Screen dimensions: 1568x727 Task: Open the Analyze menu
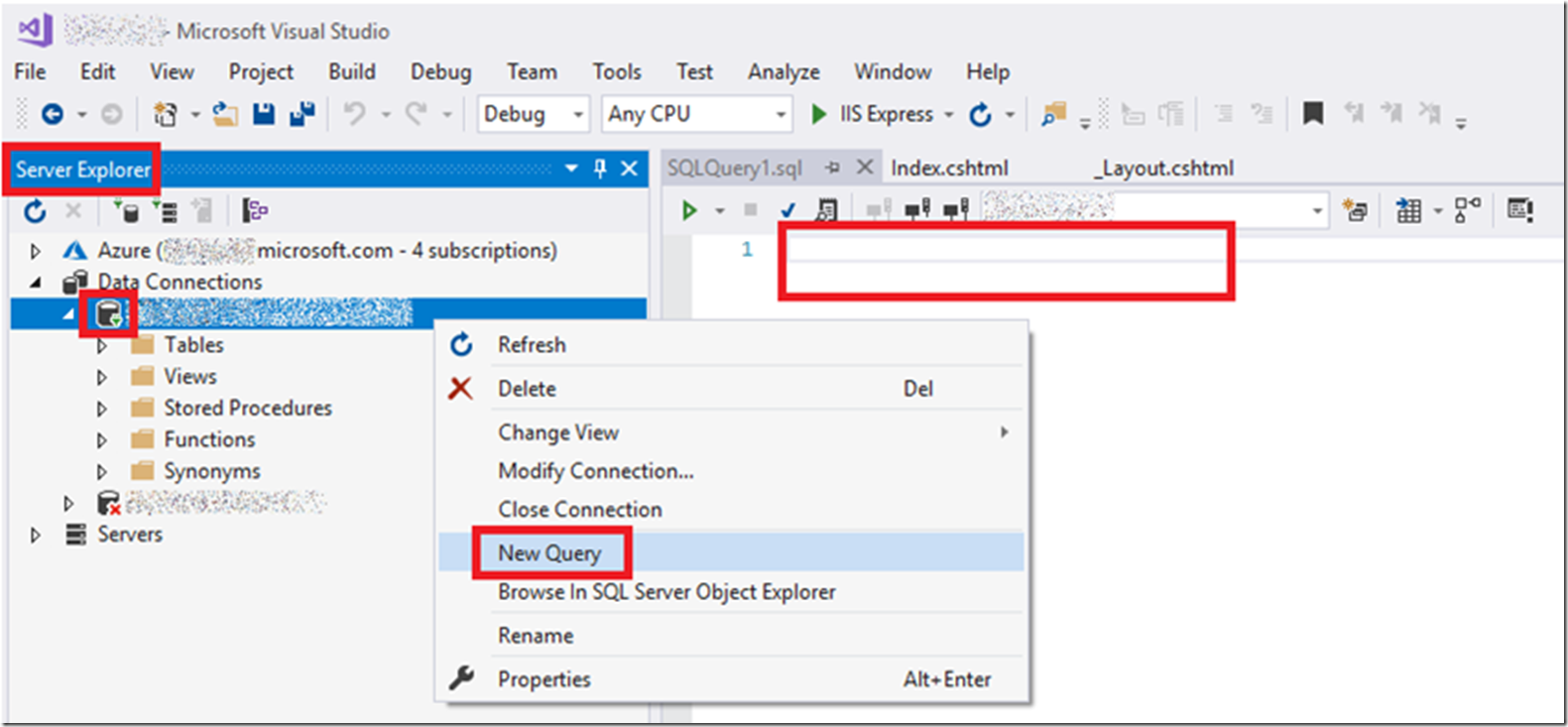[784, 71]
